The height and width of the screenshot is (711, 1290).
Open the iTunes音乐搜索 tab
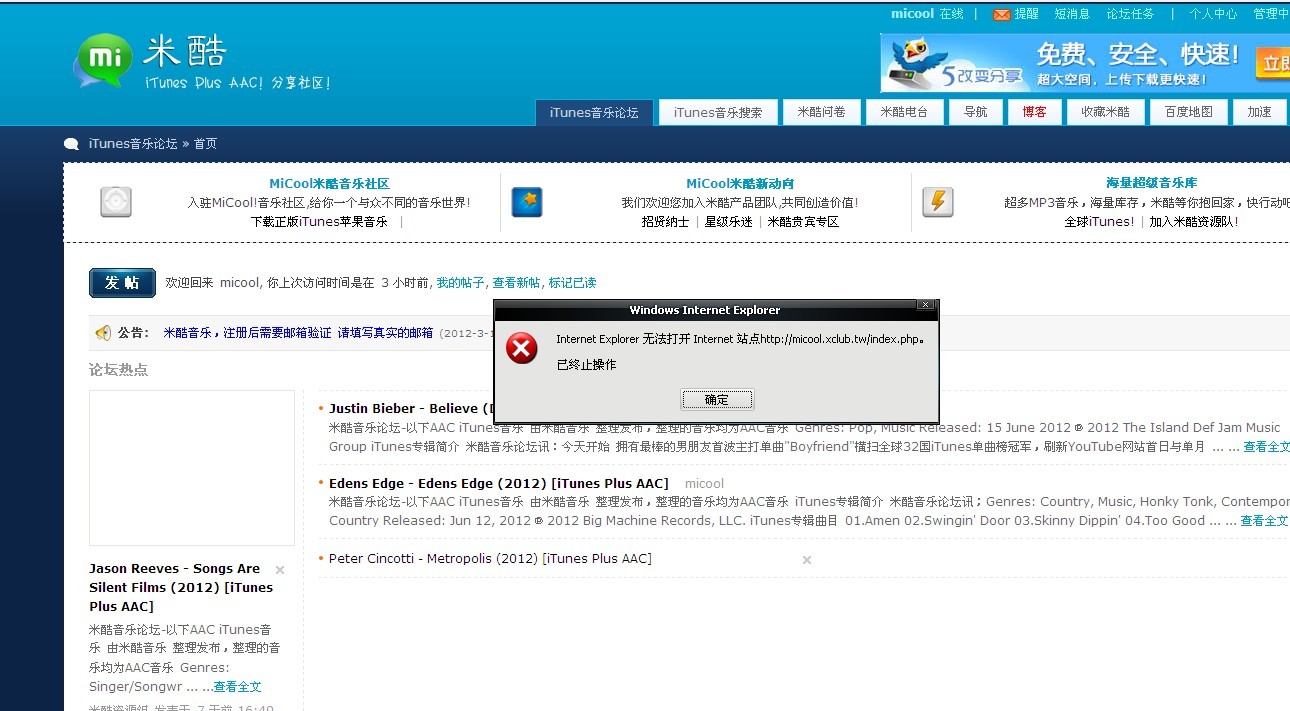point(718,112)
